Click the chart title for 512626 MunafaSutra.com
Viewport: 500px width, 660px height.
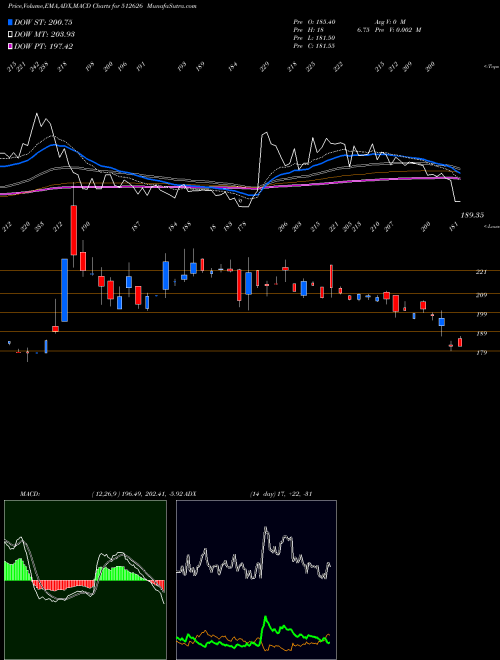coord(102,6)
